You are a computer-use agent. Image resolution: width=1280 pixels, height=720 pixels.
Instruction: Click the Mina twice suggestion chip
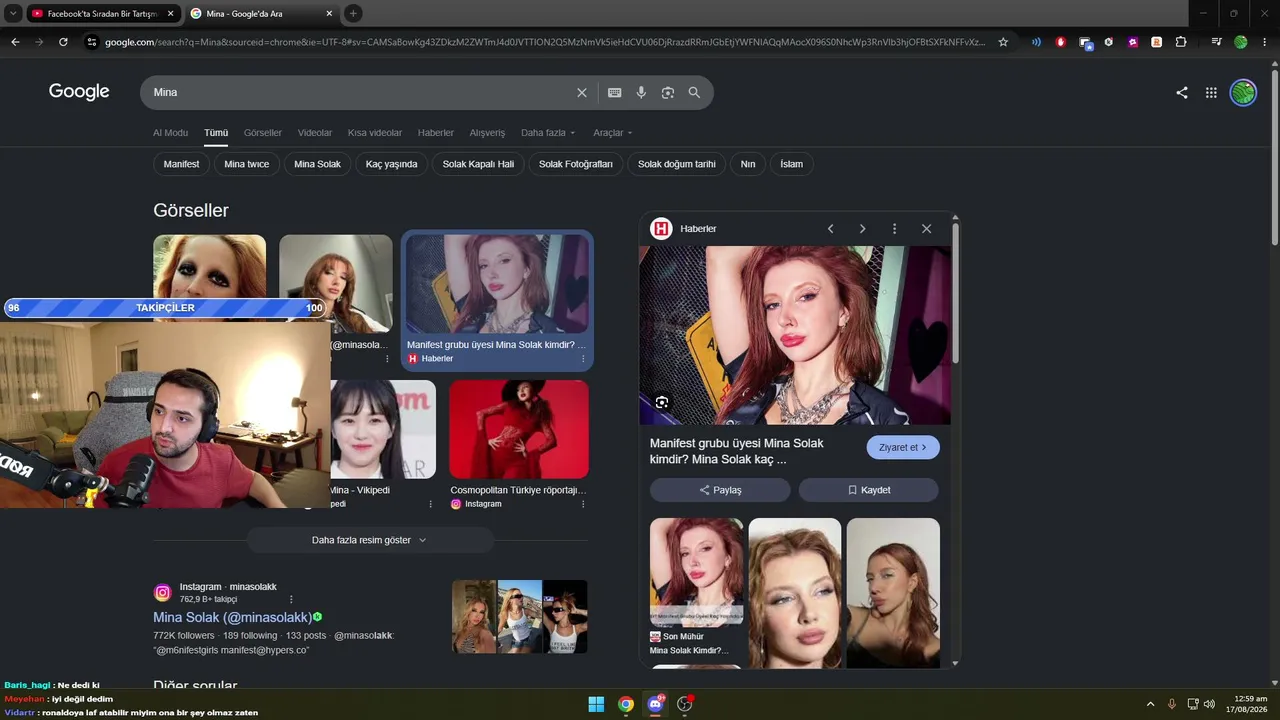pyautogui.click(x=247, y=164)
